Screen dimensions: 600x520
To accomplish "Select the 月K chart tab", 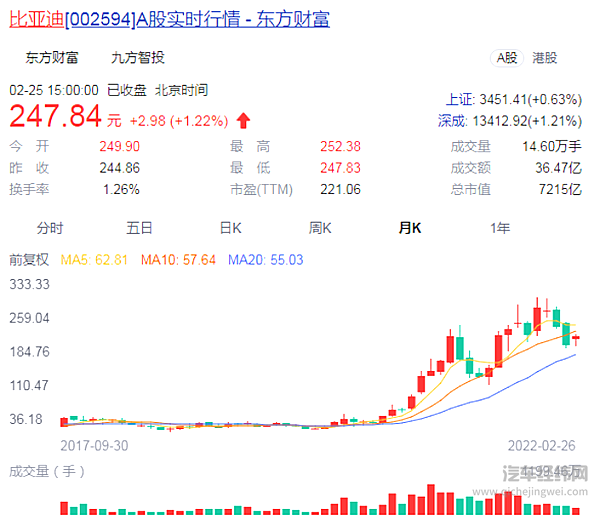I will point(410,228).
